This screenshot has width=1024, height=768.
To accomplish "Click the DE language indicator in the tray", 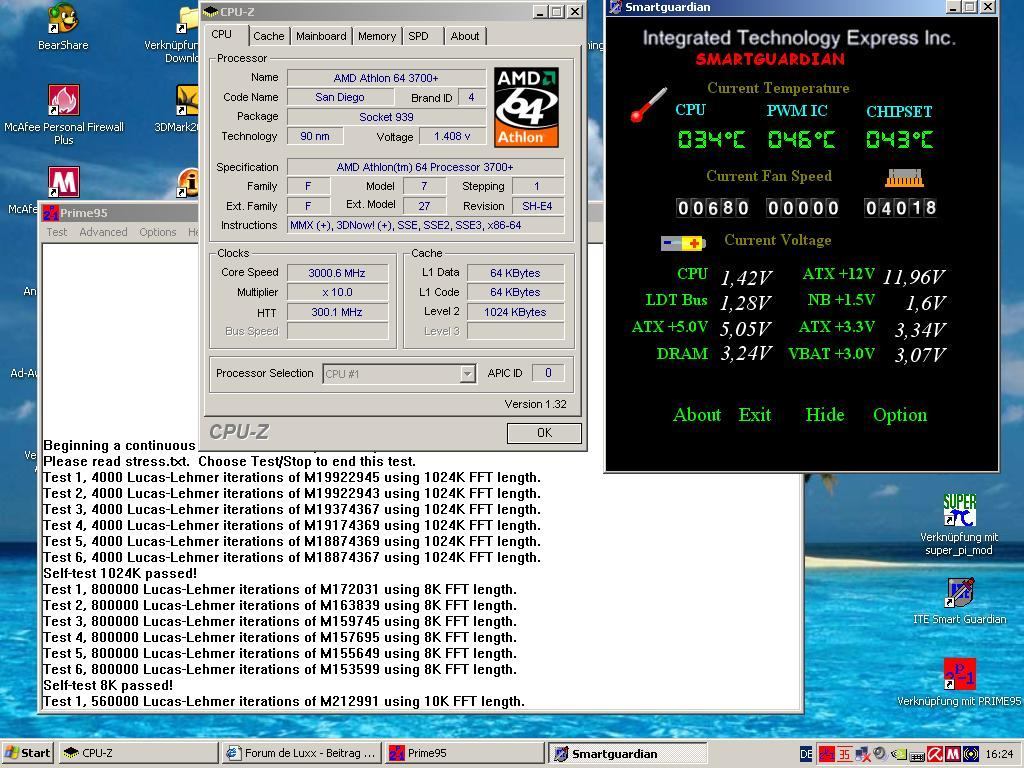I will click(806, 754).
